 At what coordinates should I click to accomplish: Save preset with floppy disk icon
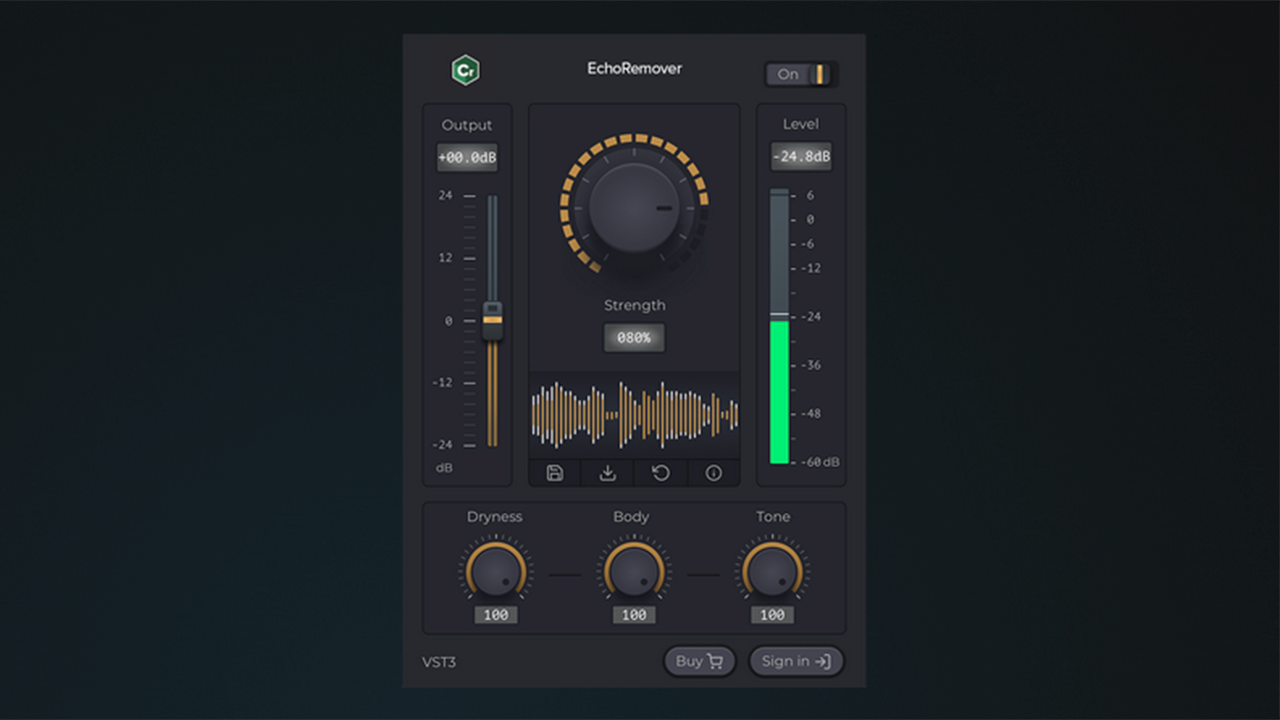(555, 473)
